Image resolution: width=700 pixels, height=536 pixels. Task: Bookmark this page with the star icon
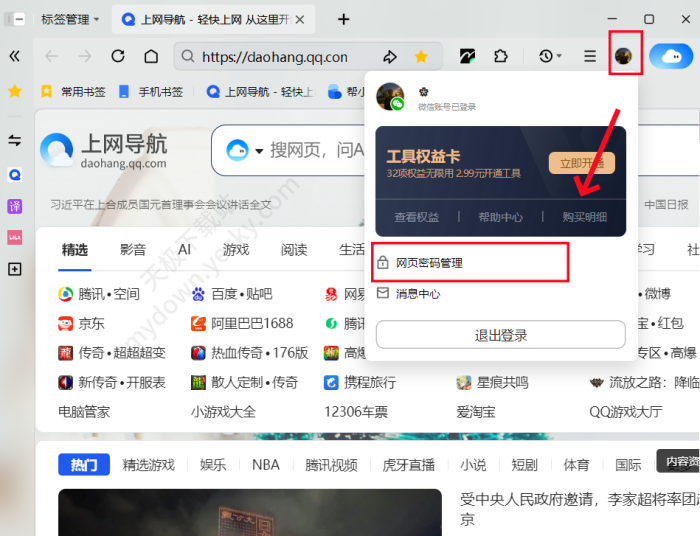422,57
